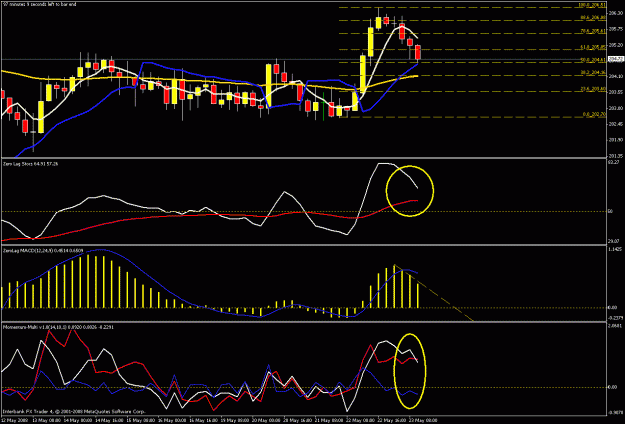
Task: Click the '14 May 00:00' time axis label
Action: [x=79, y=421]
